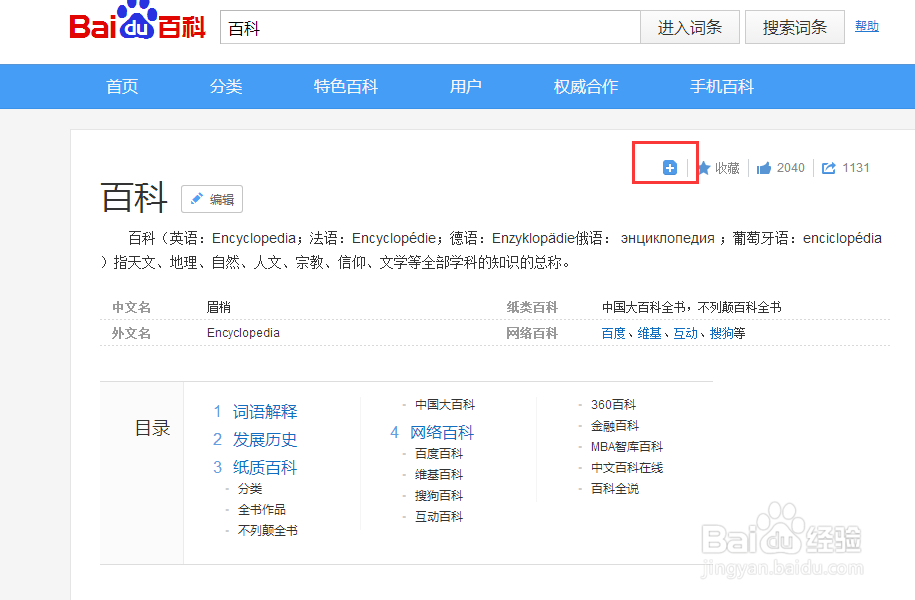Click the 进入词条 button
Image resolution: width=915 pixels, height=600 pixels.
coord(690,27)
